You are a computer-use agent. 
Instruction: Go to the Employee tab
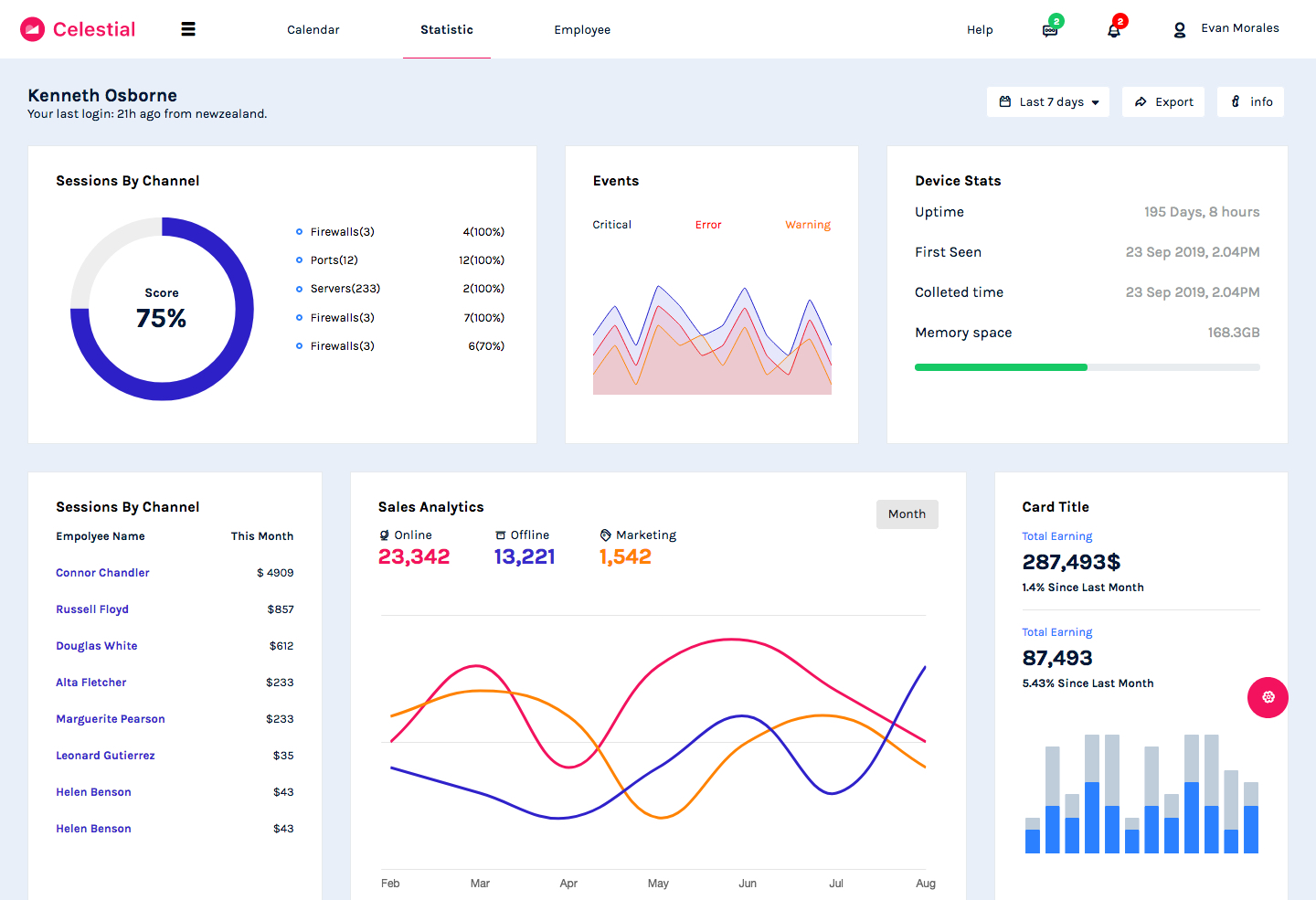click(x=582, y=30)
